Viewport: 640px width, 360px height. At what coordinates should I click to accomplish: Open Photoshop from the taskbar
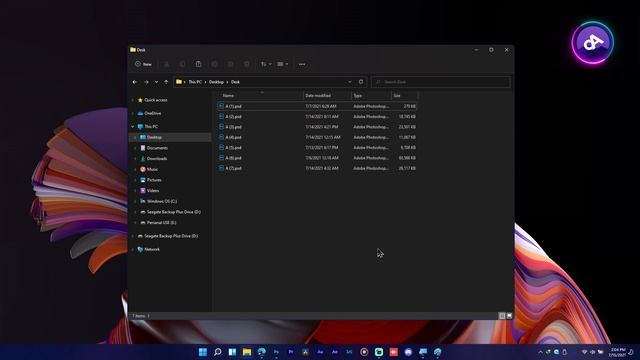(x=276, y=352)
